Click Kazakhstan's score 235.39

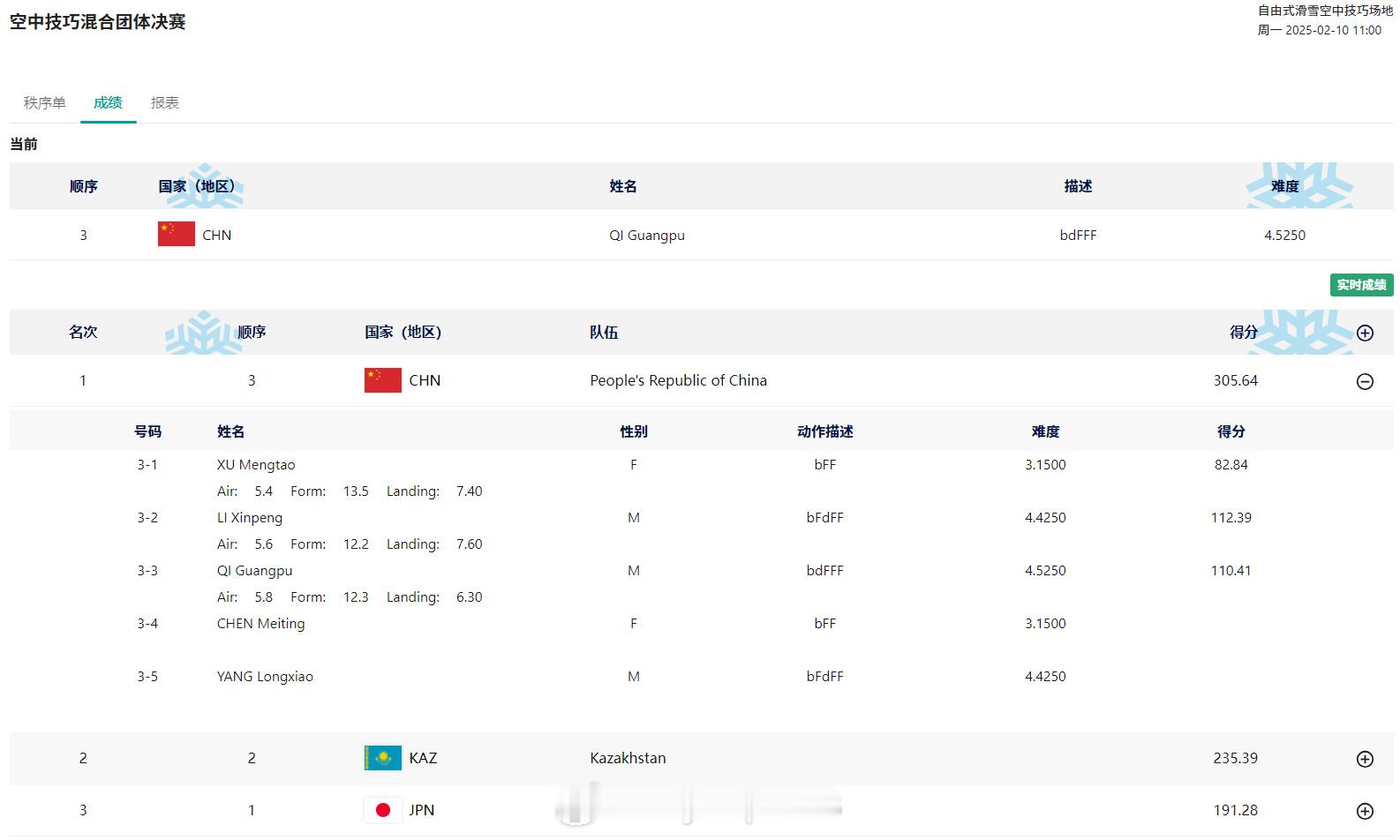1235,758
